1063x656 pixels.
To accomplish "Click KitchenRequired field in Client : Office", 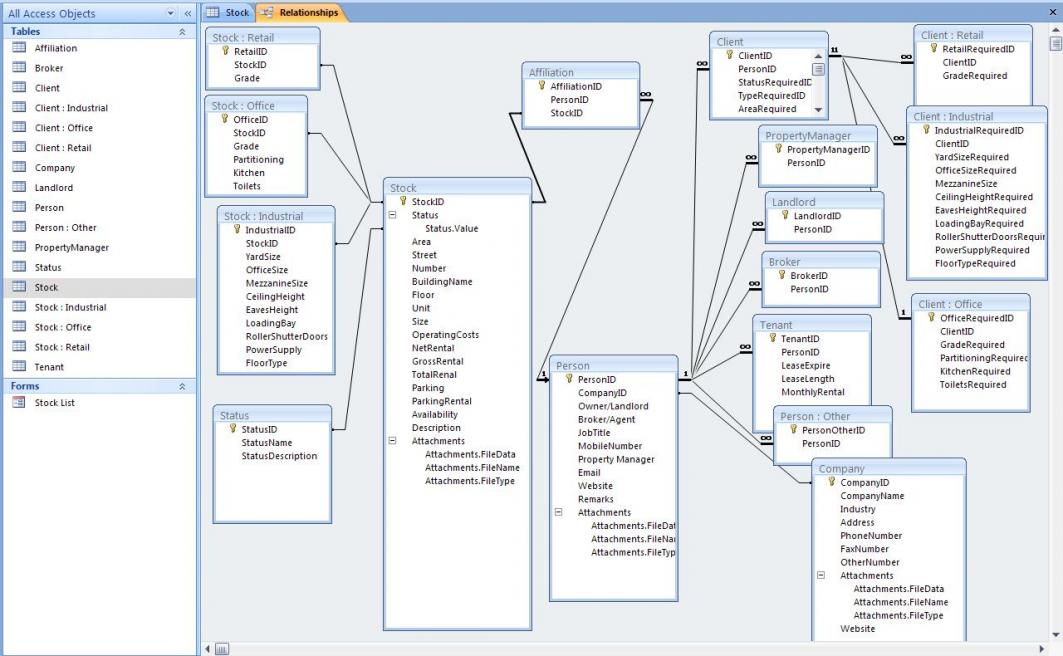I will pyautogui.click(x=974, y=371).
